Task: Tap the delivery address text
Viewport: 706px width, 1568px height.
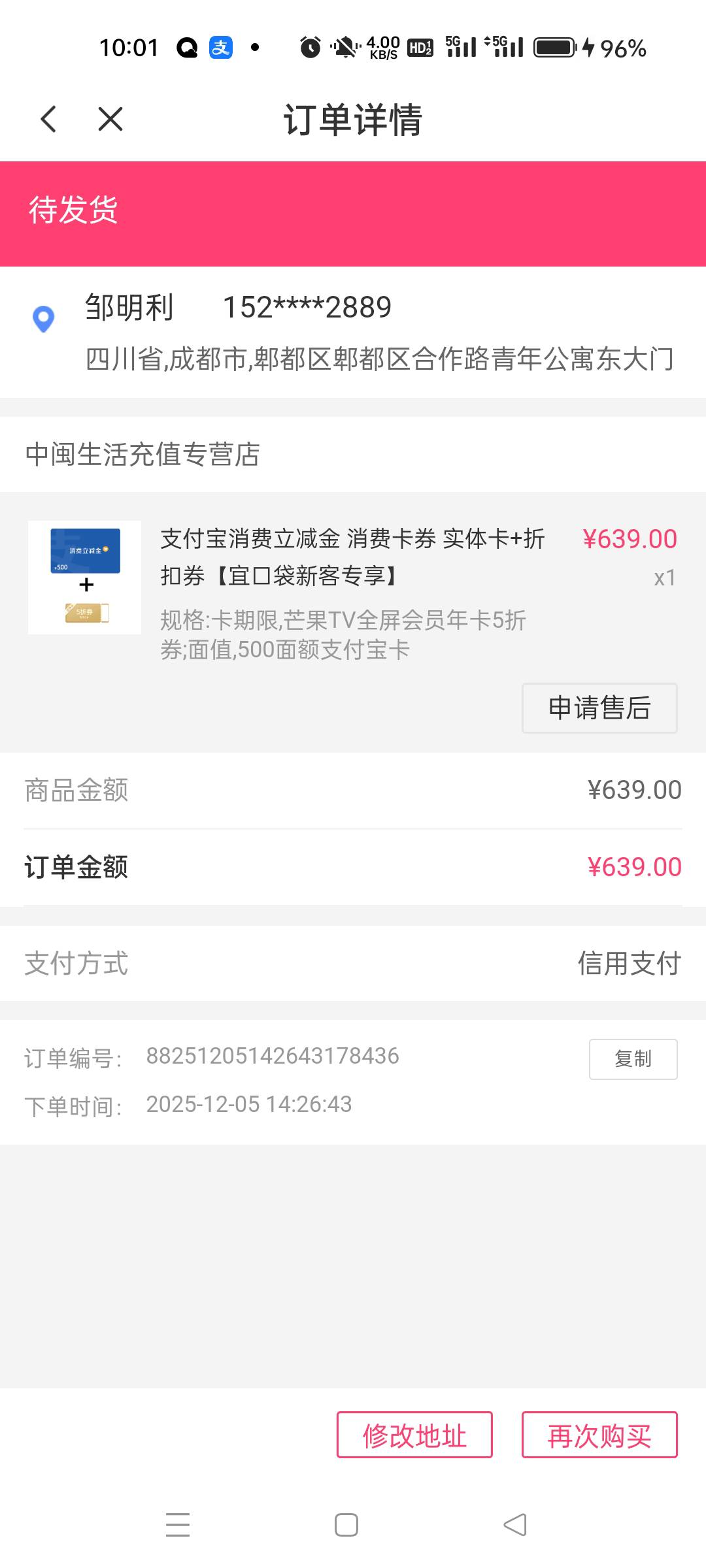Action: click(x=379, y=359)
